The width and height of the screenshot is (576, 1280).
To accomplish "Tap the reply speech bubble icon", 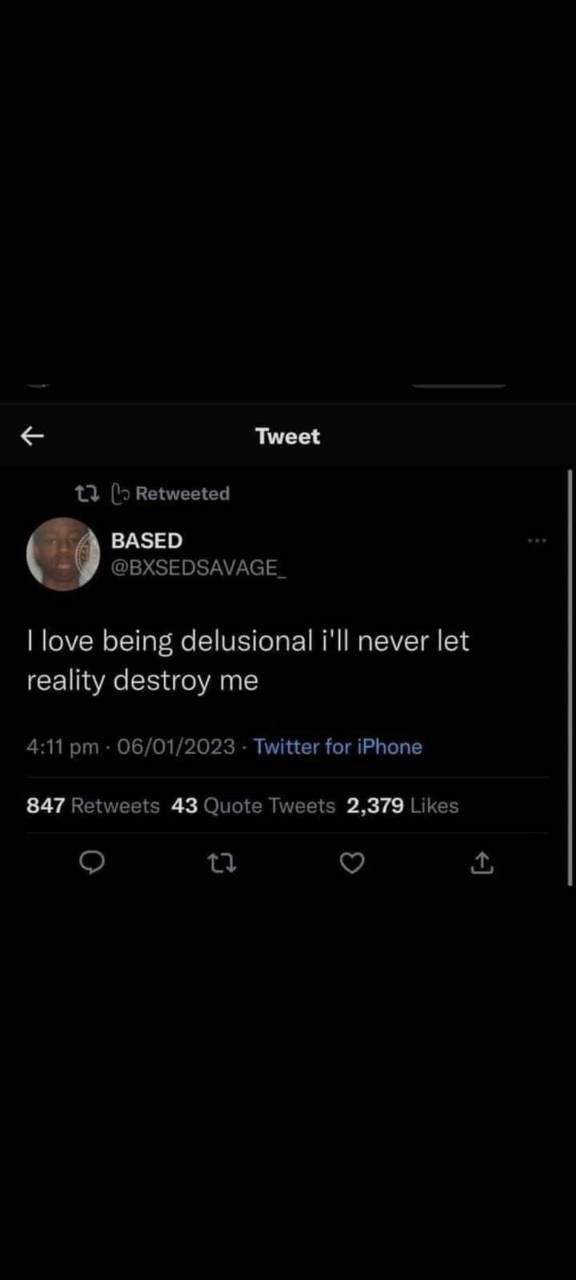I will coord(91,863).
